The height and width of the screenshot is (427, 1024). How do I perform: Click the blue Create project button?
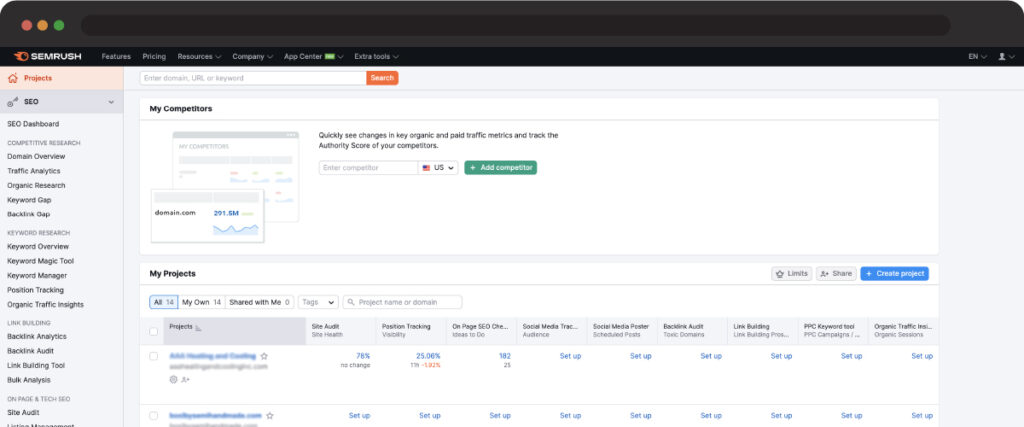click(895, 274)
